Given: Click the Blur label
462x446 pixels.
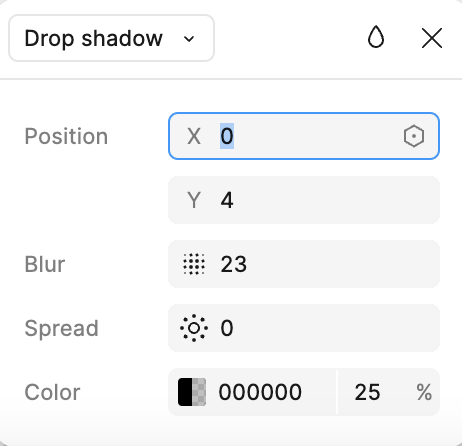Looking at the screenshot, I should point(45,264).
